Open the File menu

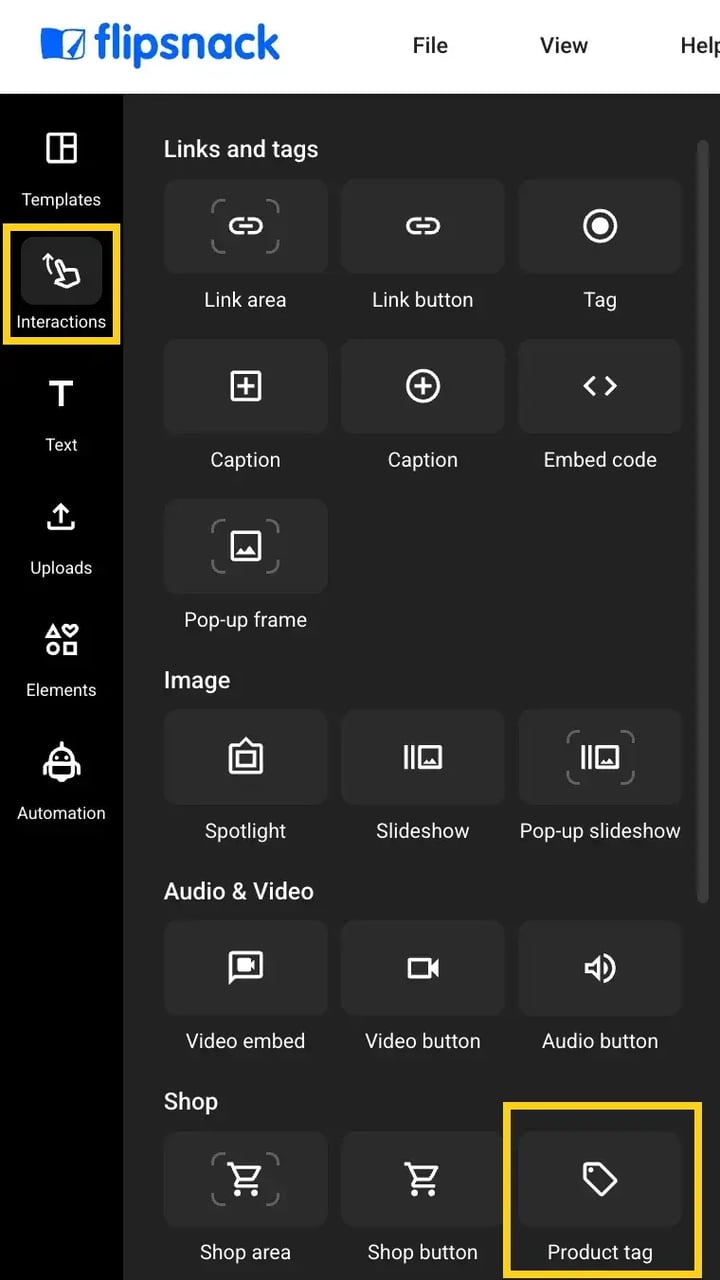tap(430, 46)
